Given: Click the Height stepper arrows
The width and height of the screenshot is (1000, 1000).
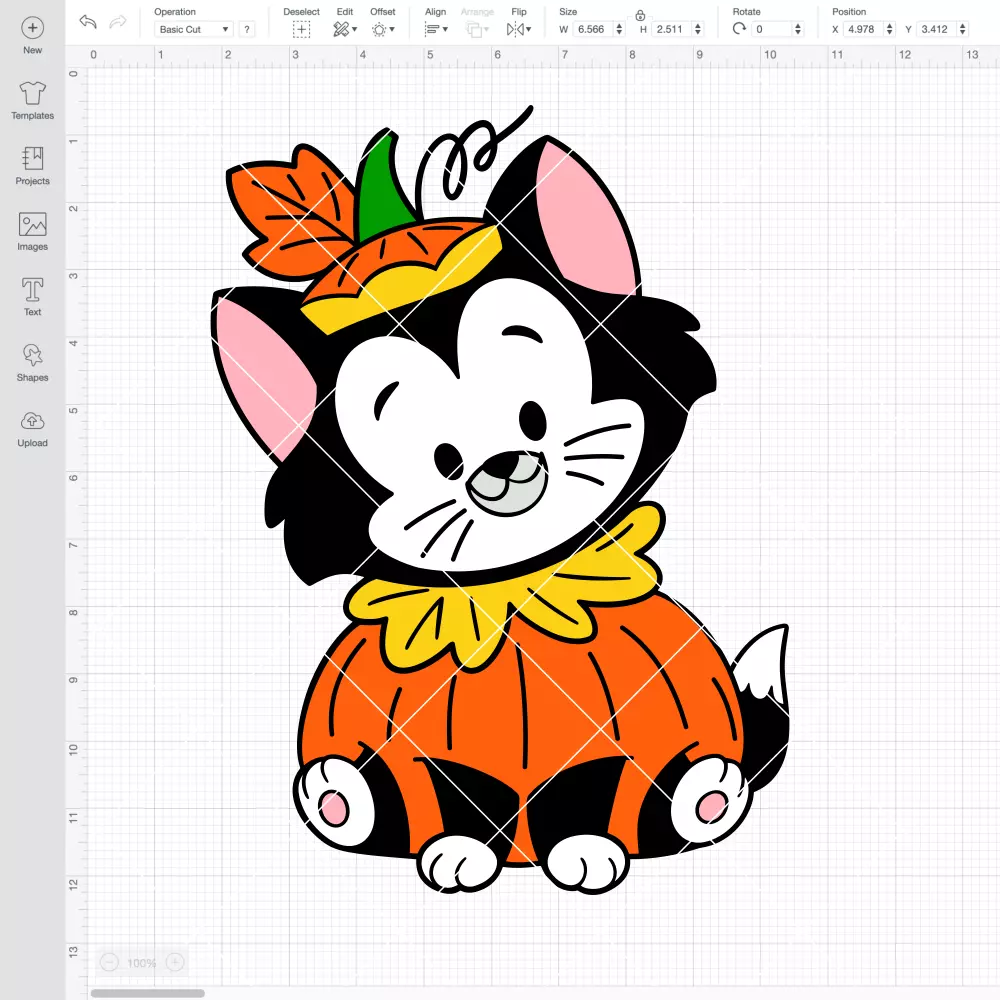Looking at the screenshot, I should click(698, 29).
